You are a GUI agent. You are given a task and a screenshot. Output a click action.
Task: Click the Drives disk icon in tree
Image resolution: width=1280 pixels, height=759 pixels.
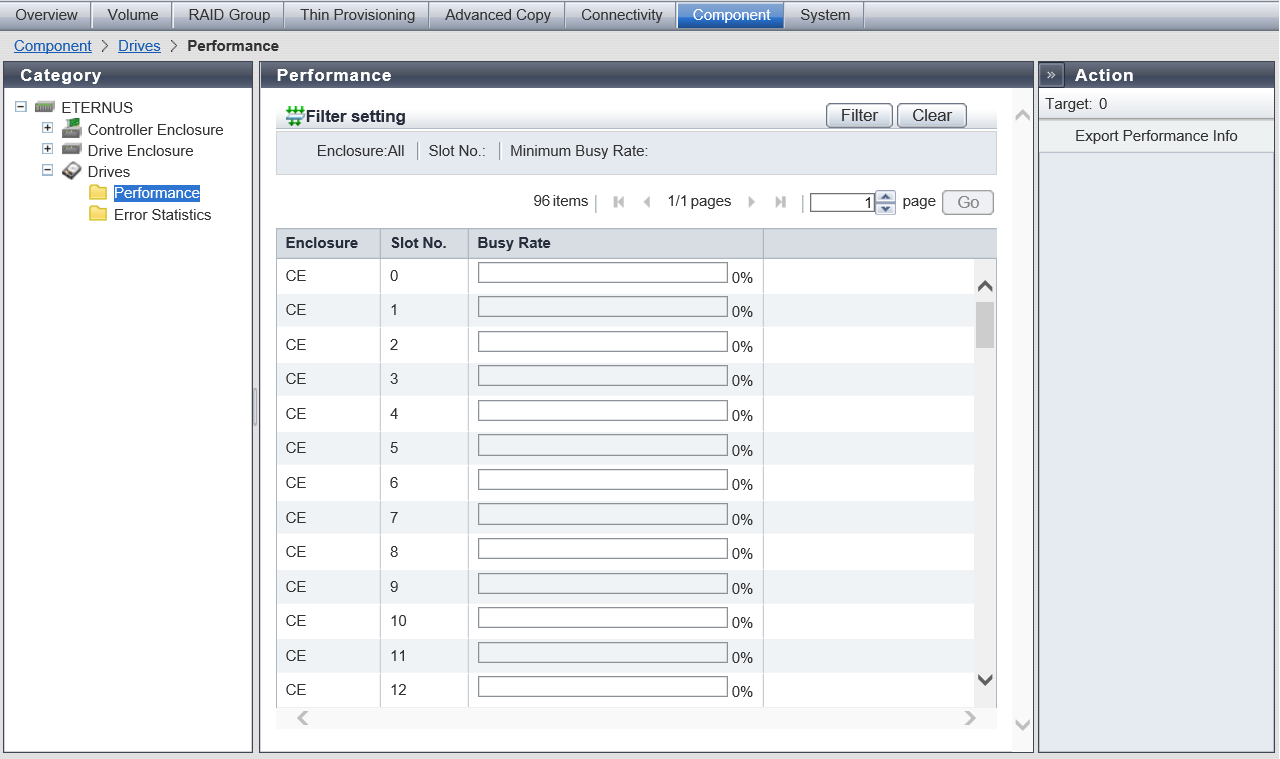71,171
